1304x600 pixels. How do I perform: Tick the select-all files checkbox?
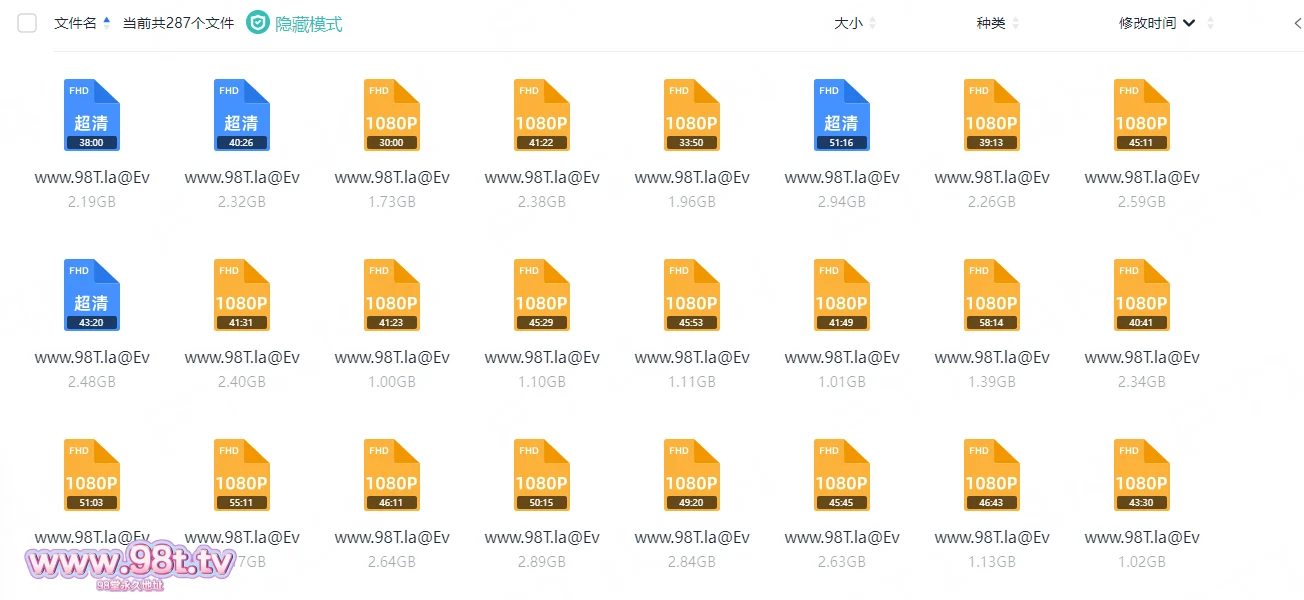(27, 23)
